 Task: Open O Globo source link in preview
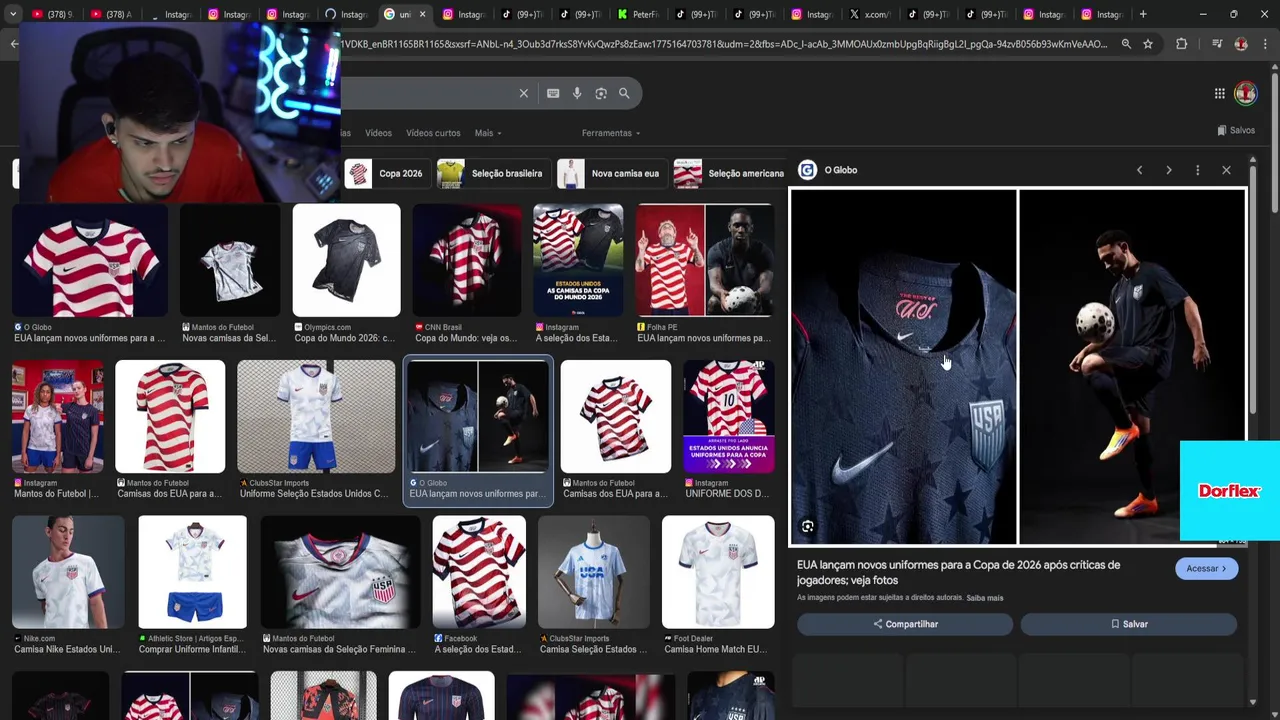(828, 170)
